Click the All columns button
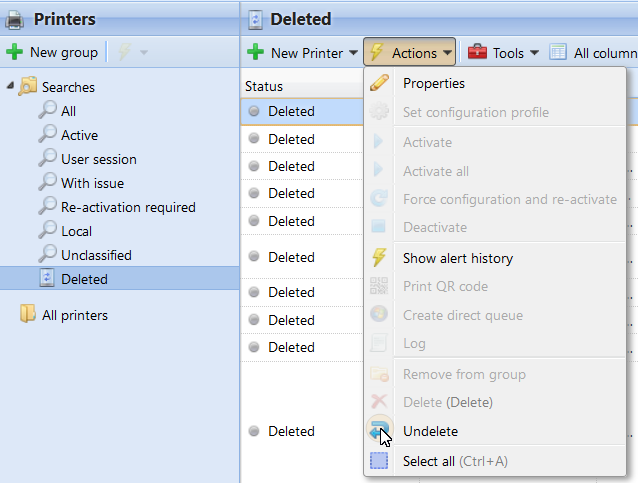This screenshot has width=638, height=483. pos(595,52)
